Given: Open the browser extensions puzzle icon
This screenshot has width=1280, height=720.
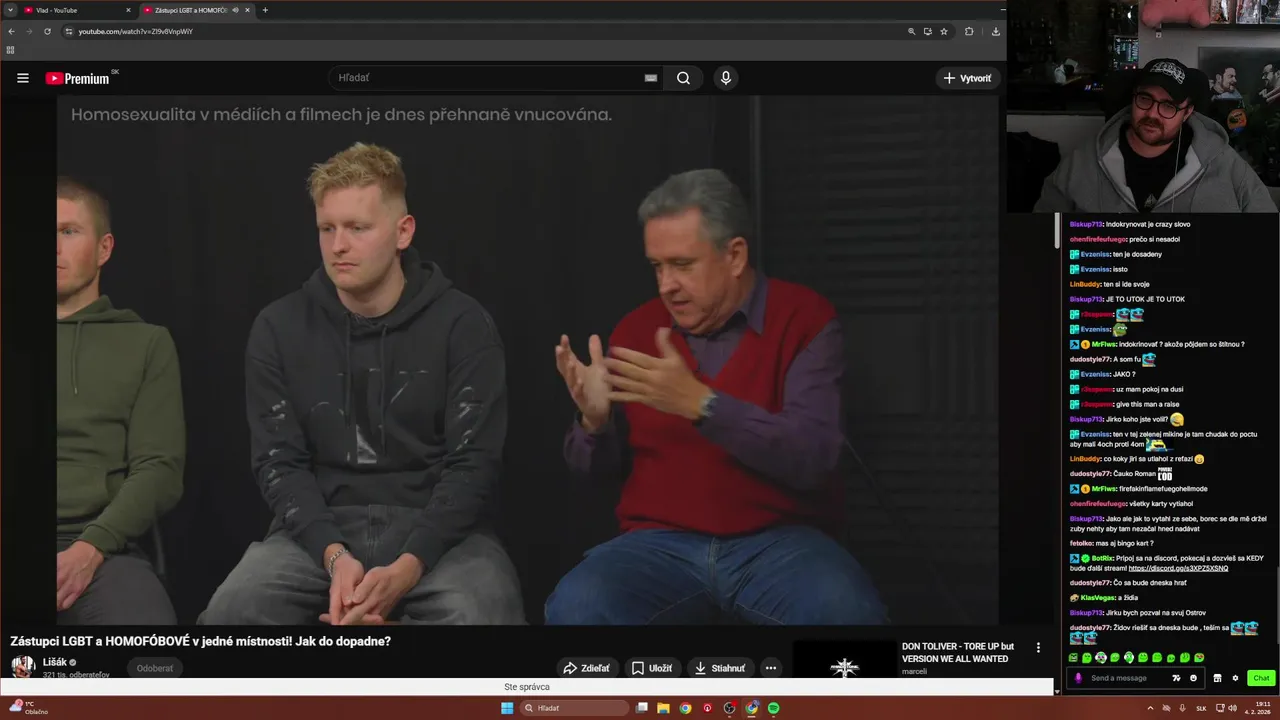Looking at the screenshot, I should click(x=969, y=31).
